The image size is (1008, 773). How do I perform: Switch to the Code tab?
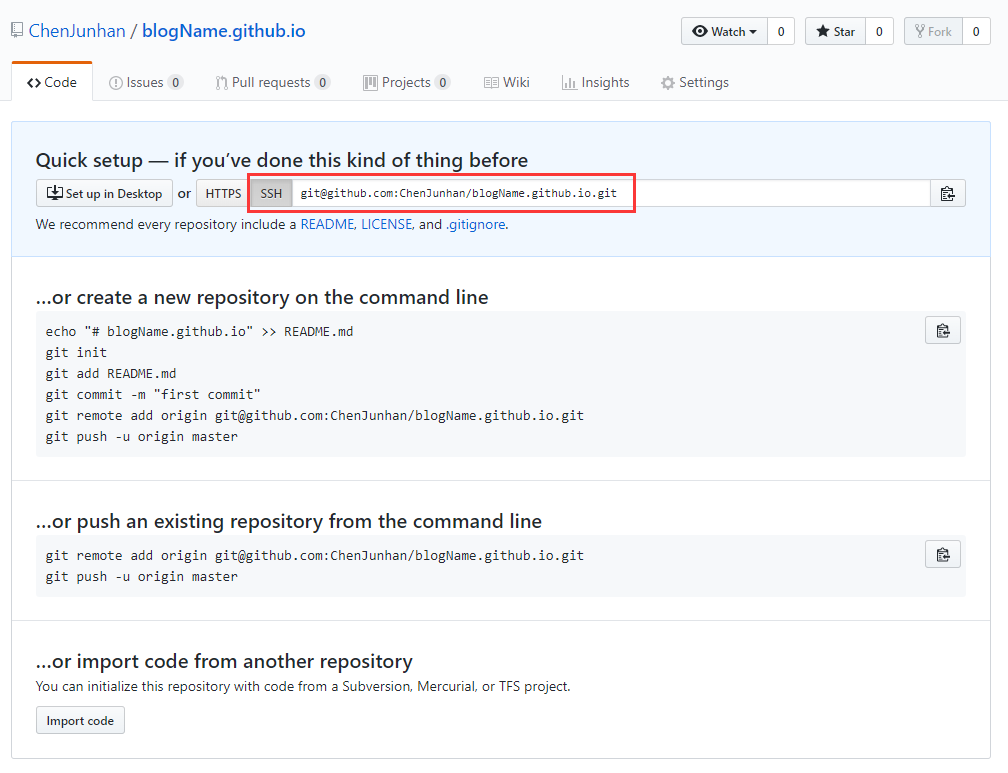pyautogui.click(x=52, y=82)
